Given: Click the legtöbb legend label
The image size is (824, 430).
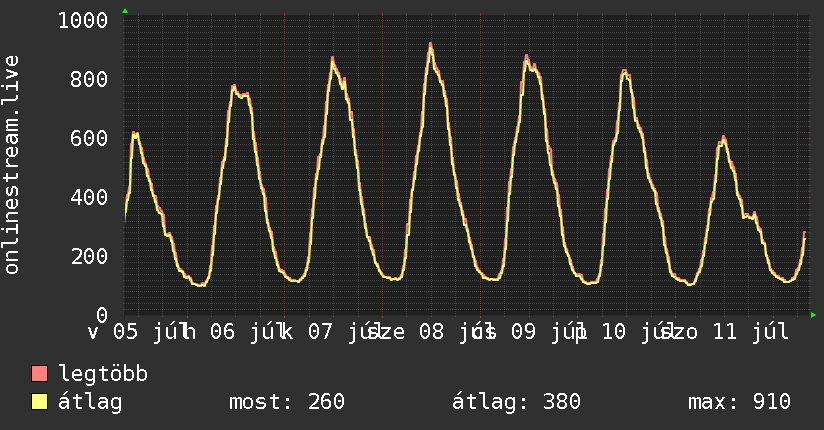Looking at the screenshot, I should pos(103,374).
